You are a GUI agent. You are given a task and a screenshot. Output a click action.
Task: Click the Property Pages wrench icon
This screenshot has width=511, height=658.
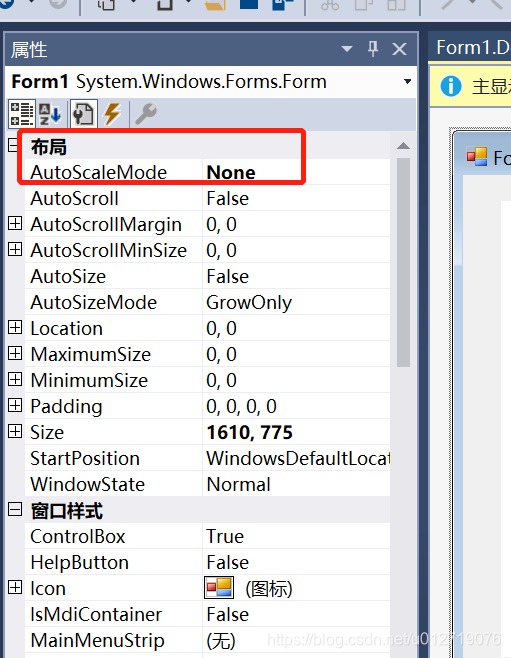pyautogui.click(x=146, y=114)
